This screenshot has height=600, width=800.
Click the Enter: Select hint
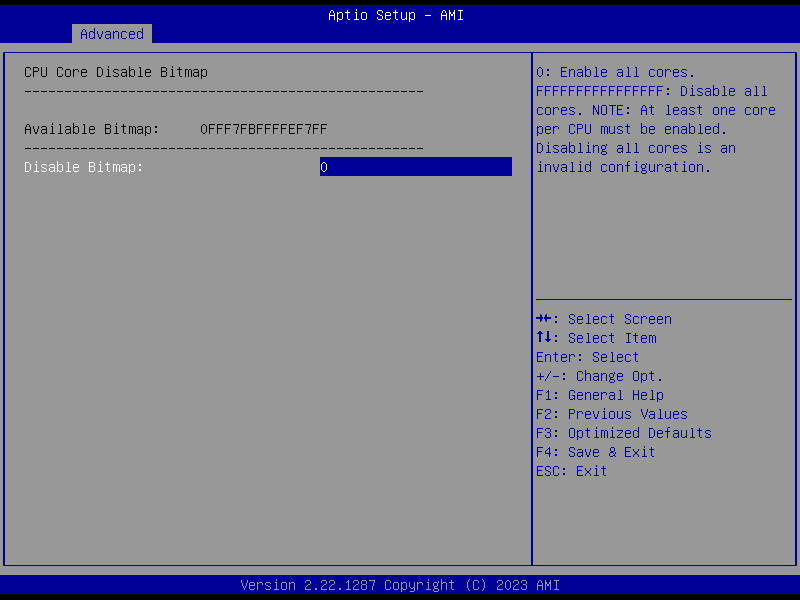pos(587,357)
